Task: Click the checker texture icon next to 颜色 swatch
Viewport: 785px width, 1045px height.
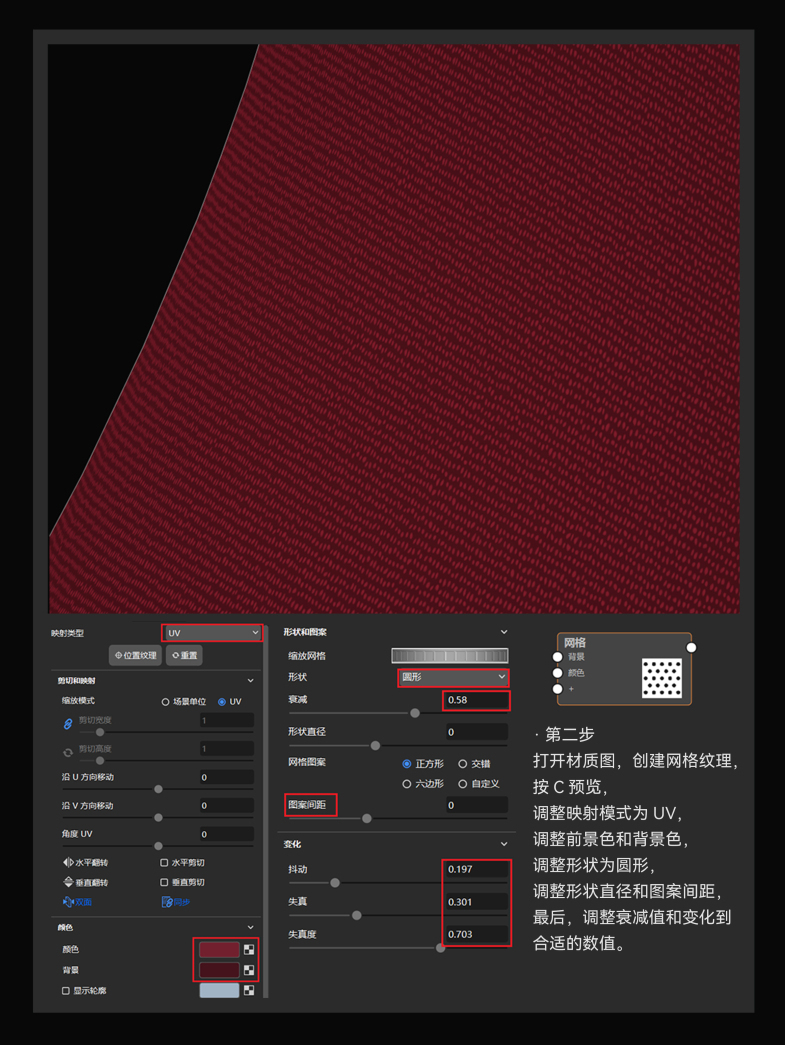Action: (249, 949)
